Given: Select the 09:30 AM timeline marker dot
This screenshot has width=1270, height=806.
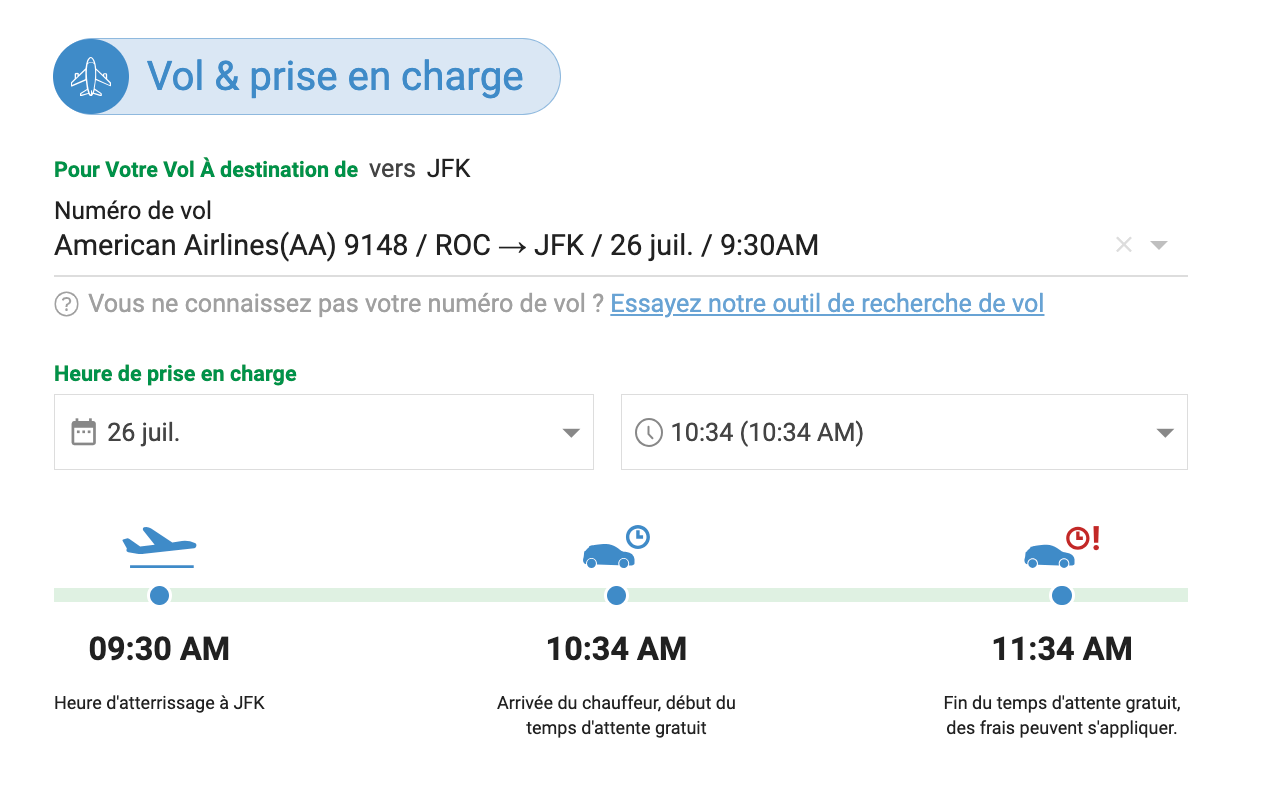Looking at the screenshot, I should click(x=159, y=596).
